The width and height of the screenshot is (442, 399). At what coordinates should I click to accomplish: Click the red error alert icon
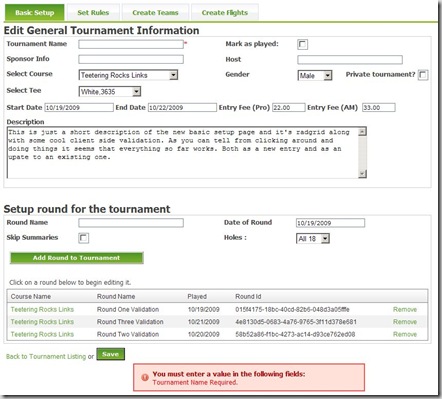145,377
